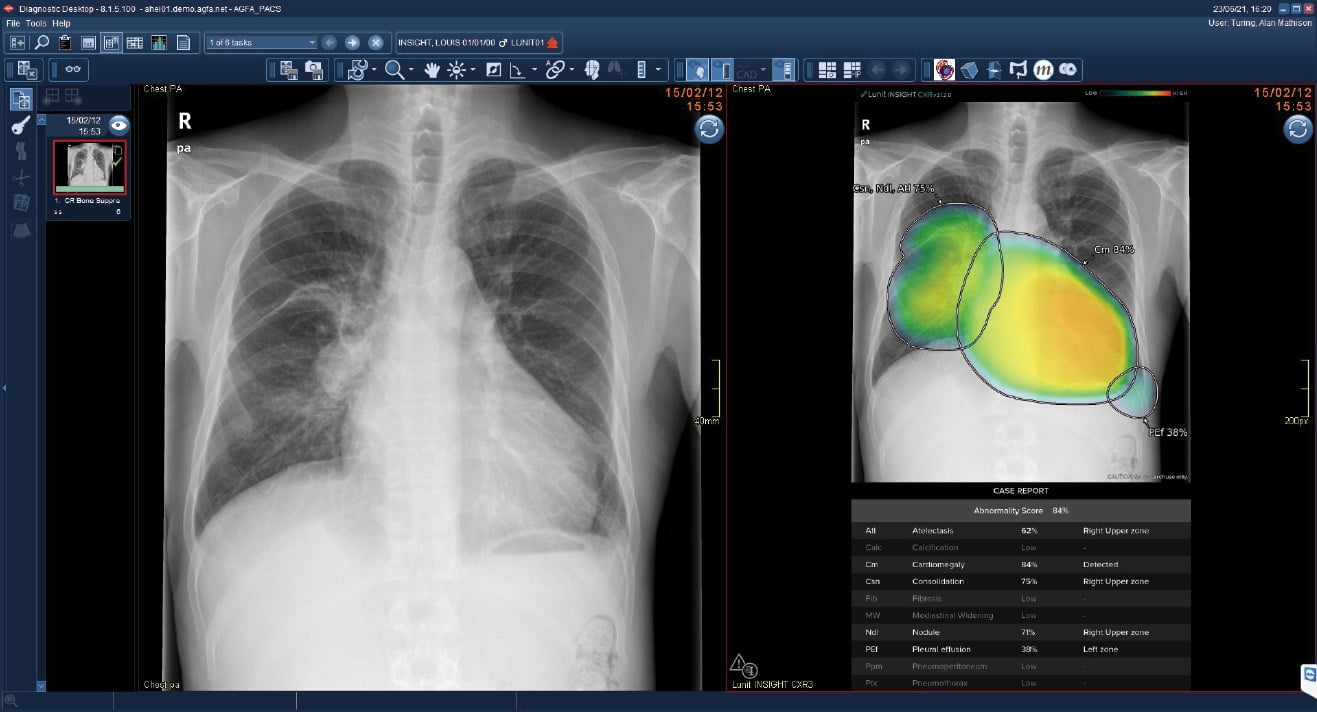
Task: Click the Lunit INSIGHT CXR3 label
Action: click(x=773, y=684)
